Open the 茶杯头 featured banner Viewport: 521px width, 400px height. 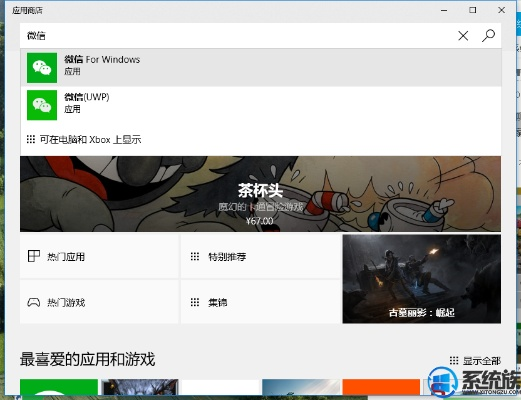click(x=260, y=194)
